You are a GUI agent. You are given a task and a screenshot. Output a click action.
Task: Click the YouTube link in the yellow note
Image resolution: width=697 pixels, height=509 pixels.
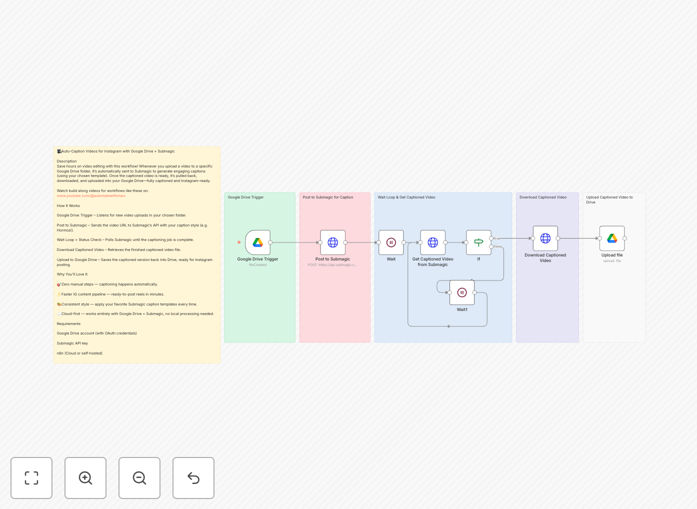coord(91,196)
